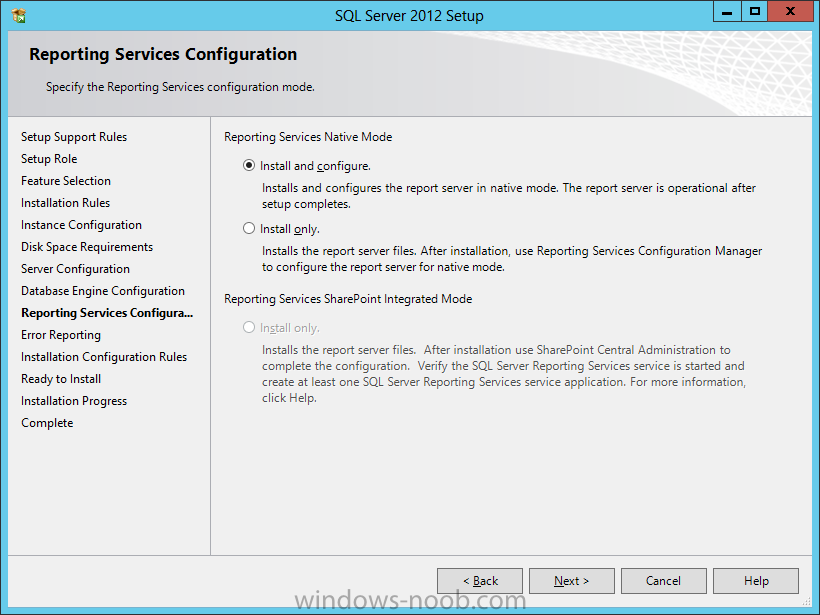Click description 'Installs and configures the report server'

tap(509, 196)
